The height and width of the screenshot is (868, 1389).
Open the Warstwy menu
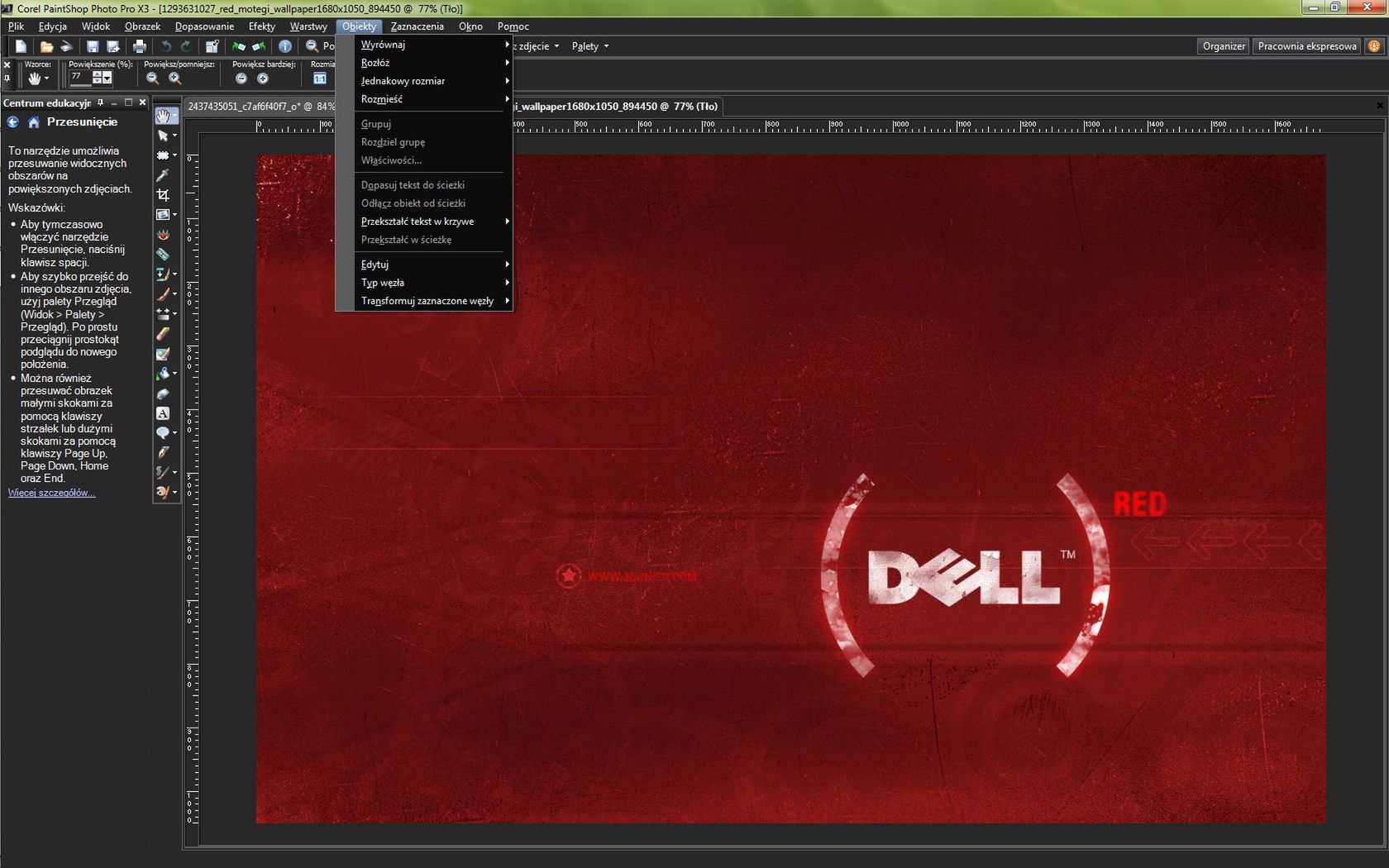pyautogui.click(x=308, y=26)
